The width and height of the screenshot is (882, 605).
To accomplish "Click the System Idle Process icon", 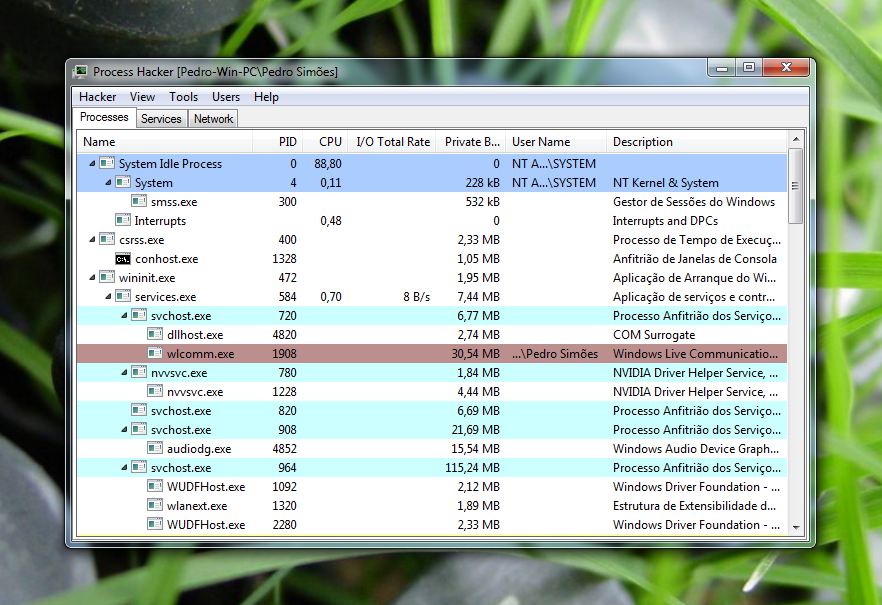I will click(x=107, y=163).
